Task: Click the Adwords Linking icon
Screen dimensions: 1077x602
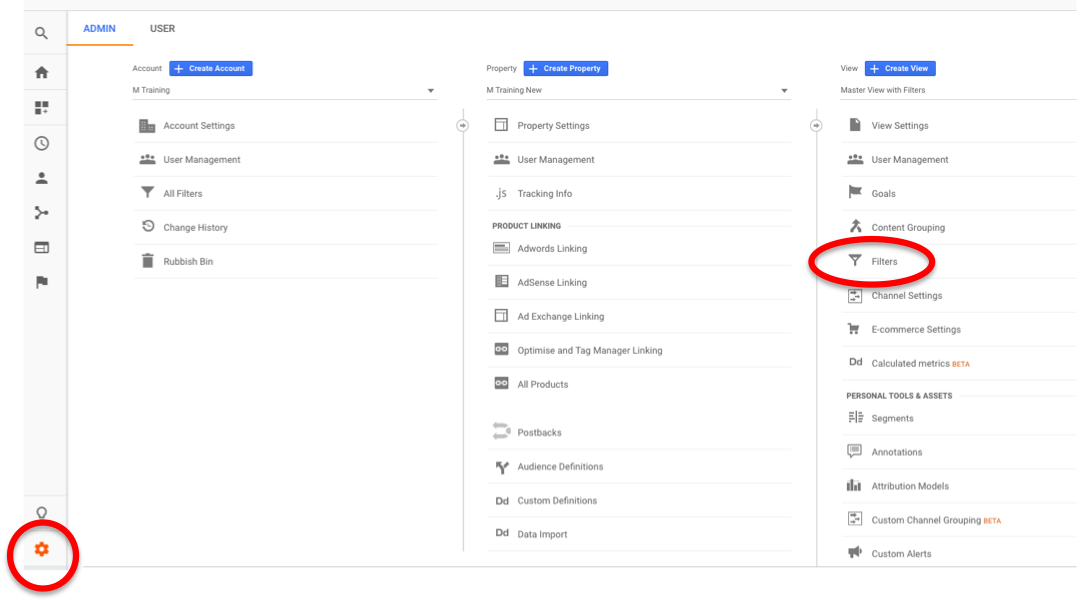Action: [x=501, y=247]
